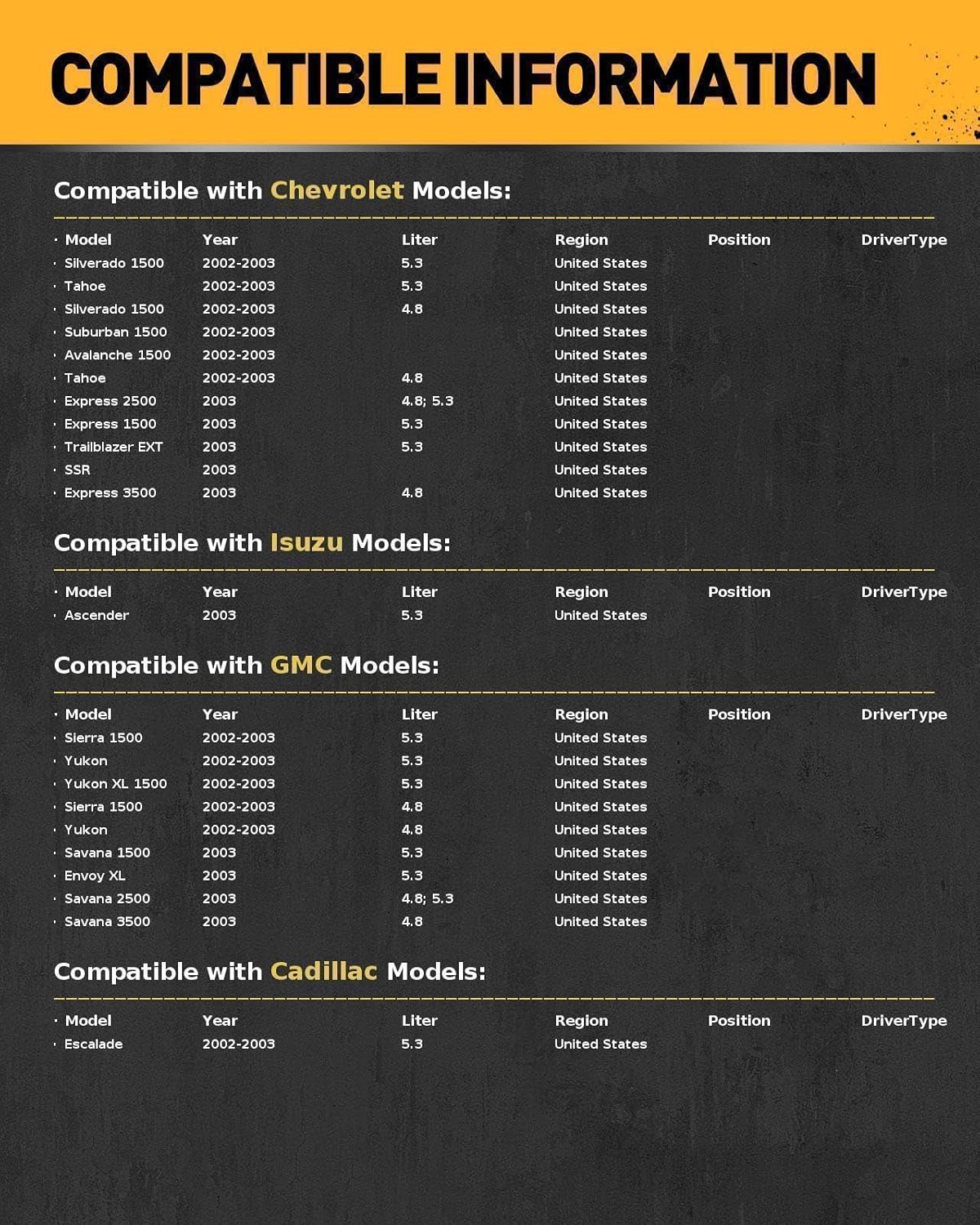The image size is (980, 1225).
Task: Click Yukon in the 5.3 liter row
Action: click(x=86, y=760)
